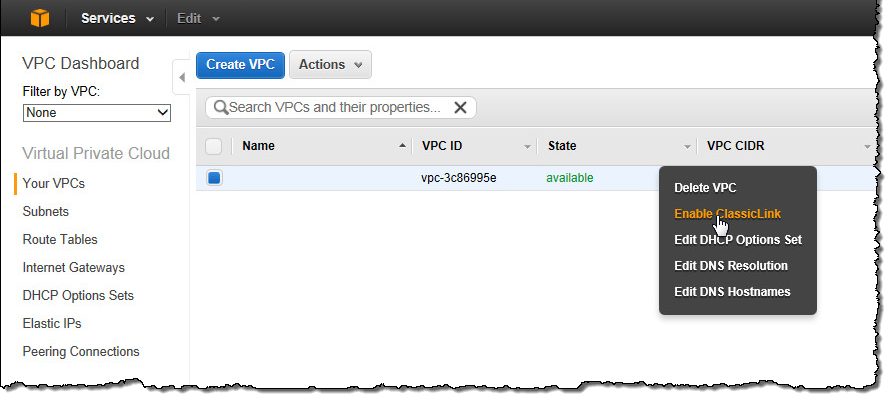
Task: Click the AWS orange cube logo
Action: tap(40, 18)
